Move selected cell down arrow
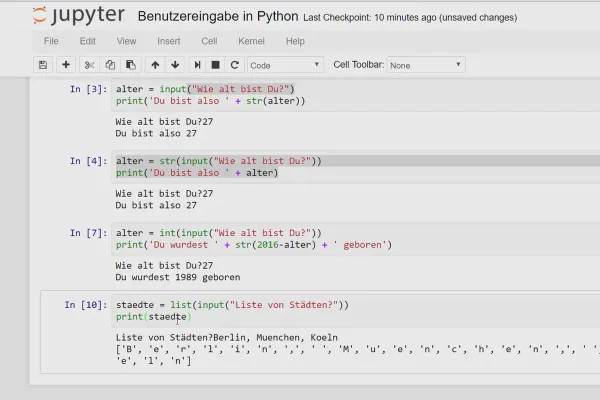The width and height of the screenshot is (600, 400). click(x=175, y=65)
